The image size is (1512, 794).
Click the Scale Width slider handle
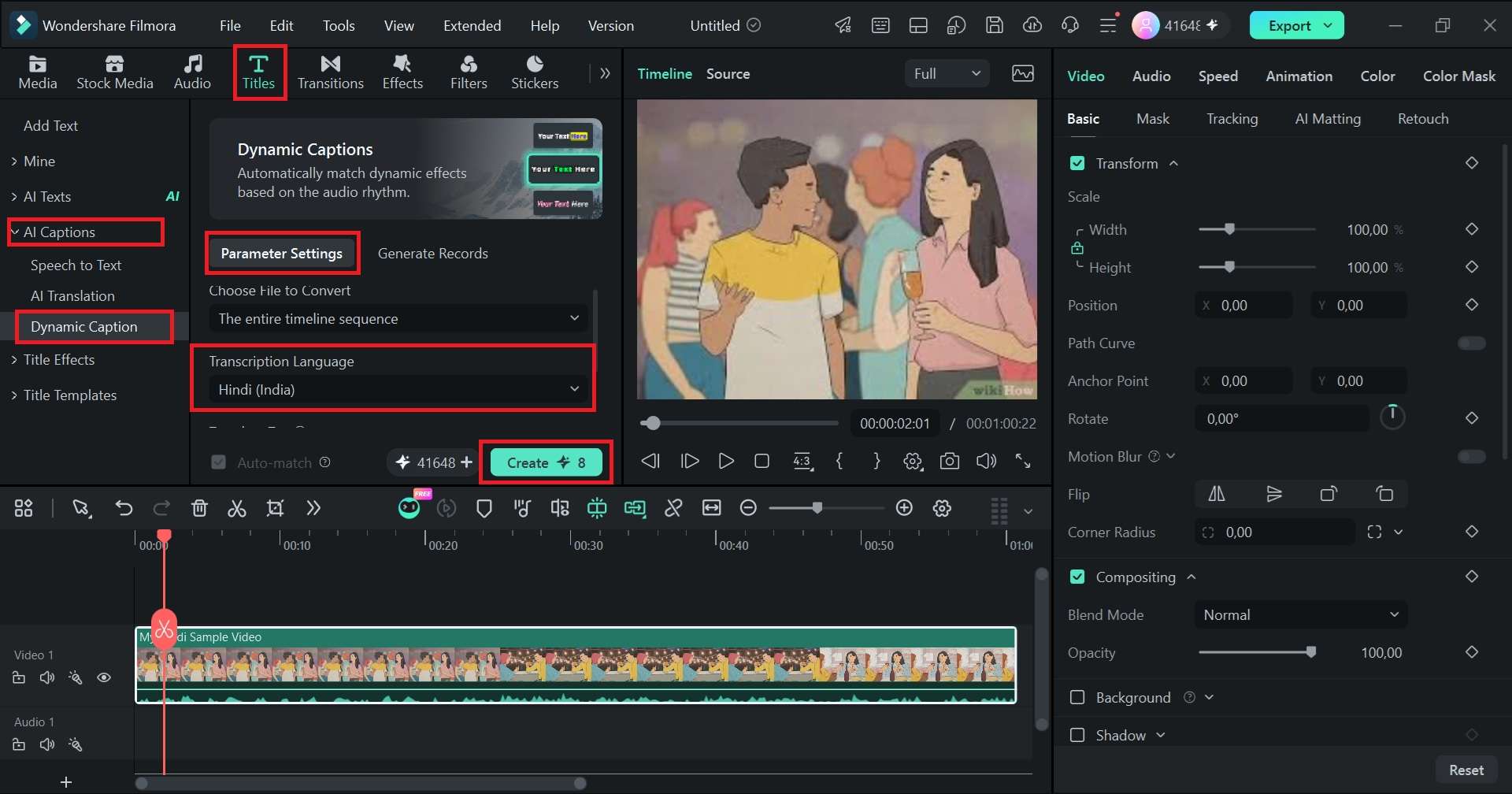[x=1229, y=229]
